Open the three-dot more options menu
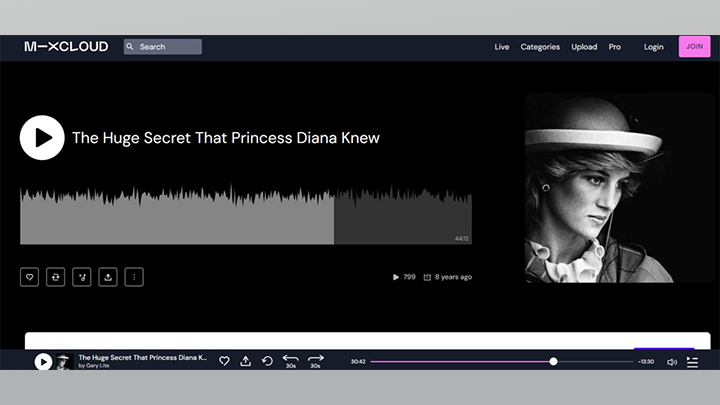The width and height of the screenshot is (720, 405). [x=134, y=277]
